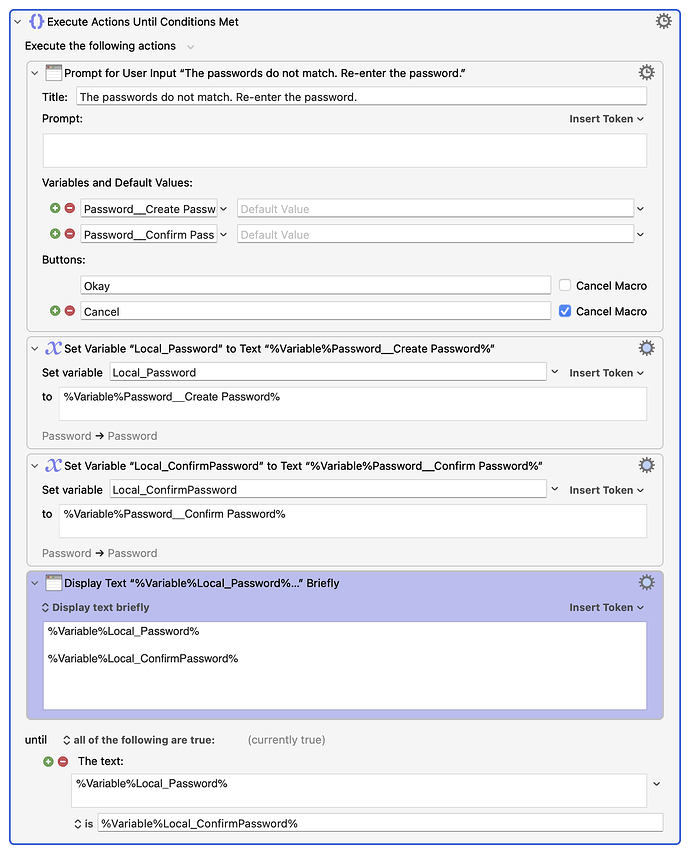Click the X script icon of Set Variable Local_ConfirmPassword
The image size is (690, 854).
pos(53,466)
